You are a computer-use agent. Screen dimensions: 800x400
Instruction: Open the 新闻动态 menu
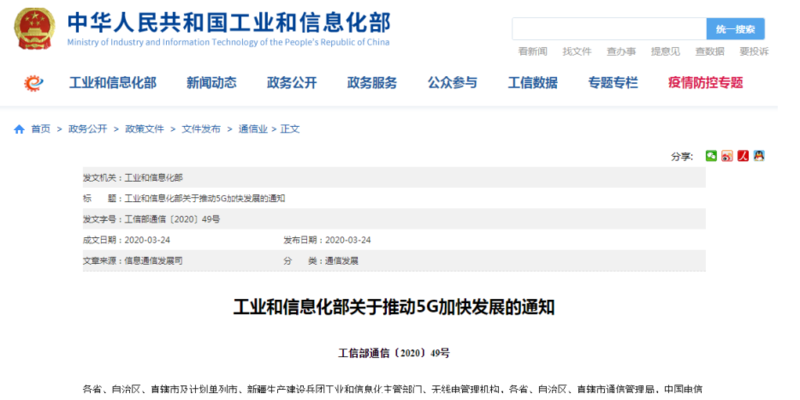point(211,83)
